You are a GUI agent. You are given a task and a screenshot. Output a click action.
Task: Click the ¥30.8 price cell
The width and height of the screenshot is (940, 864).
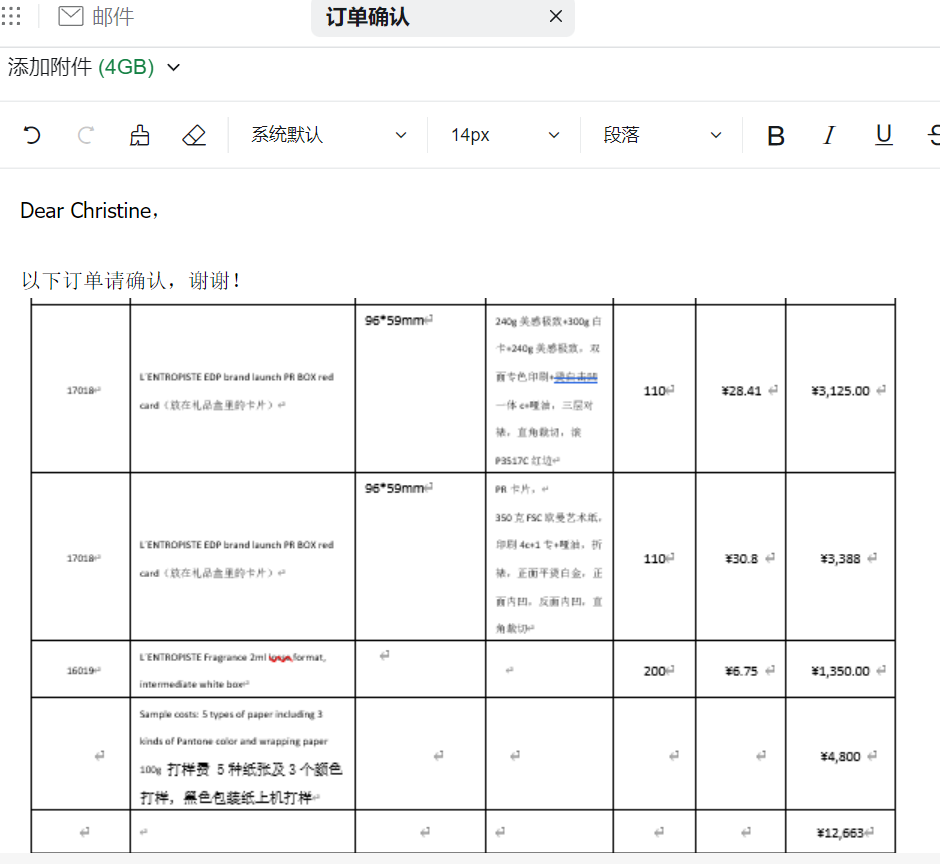point(740,556)
